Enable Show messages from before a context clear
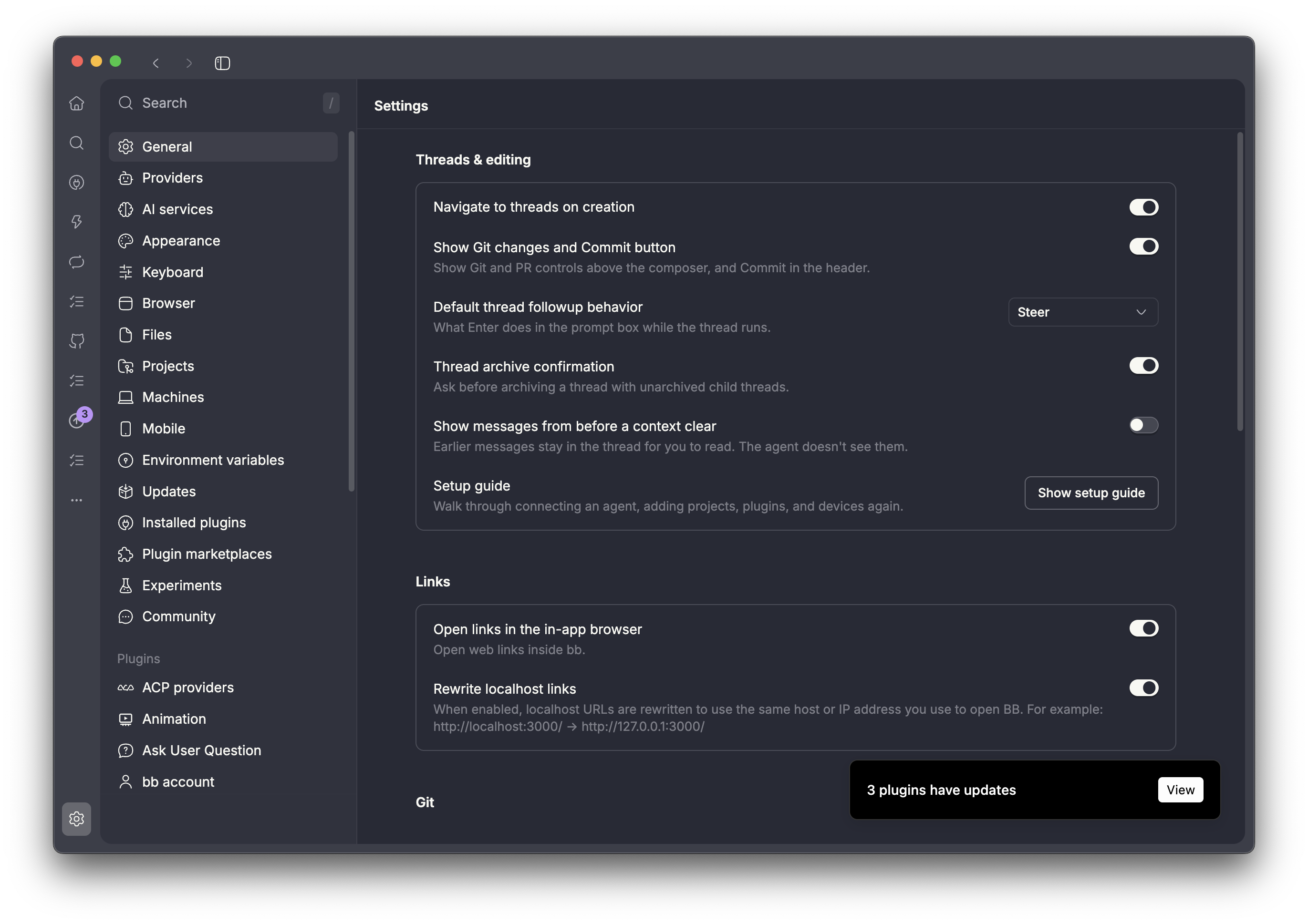1308x924 pixels. [x=1144, y=425]
